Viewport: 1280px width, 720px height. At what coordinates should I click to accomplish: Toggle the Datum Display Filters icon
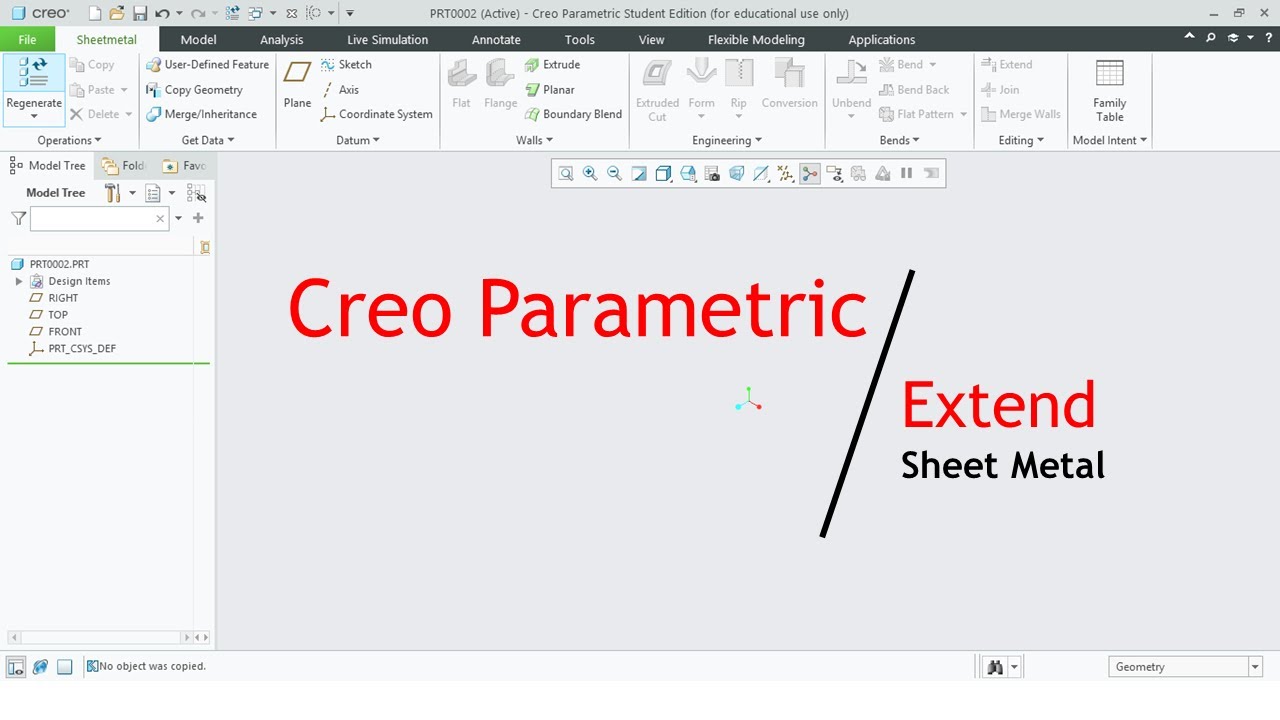(x=785, y=173)
